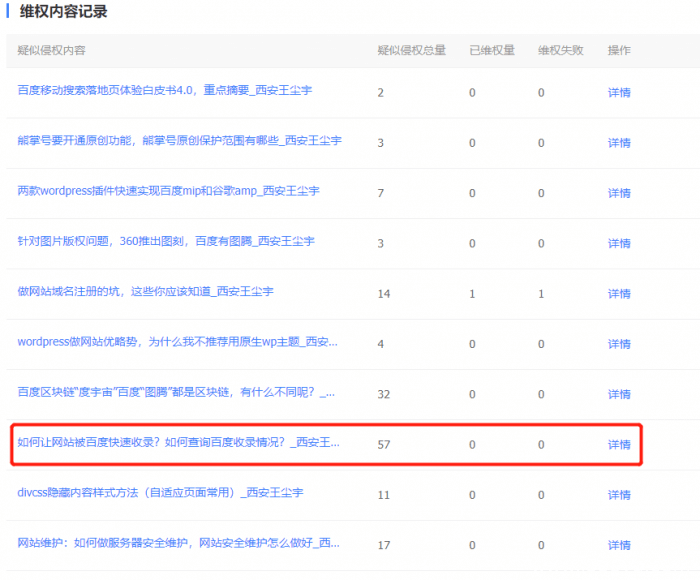This screenshot has width=700, height=580.
Task: Open the 熊掌号要开通原创功能 article link
Action: tap(179, 141)
